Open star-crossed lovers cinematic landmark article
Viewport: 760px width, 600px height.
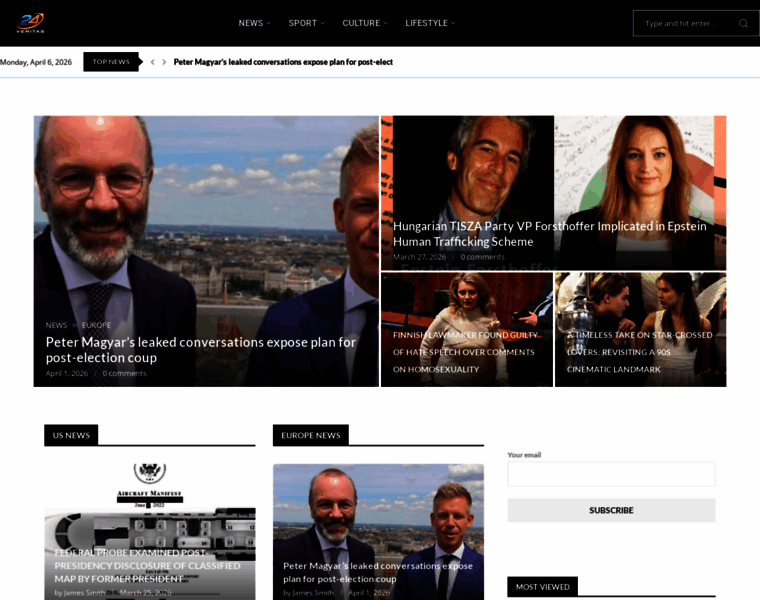pyautogui.click(x=639, y=352)
